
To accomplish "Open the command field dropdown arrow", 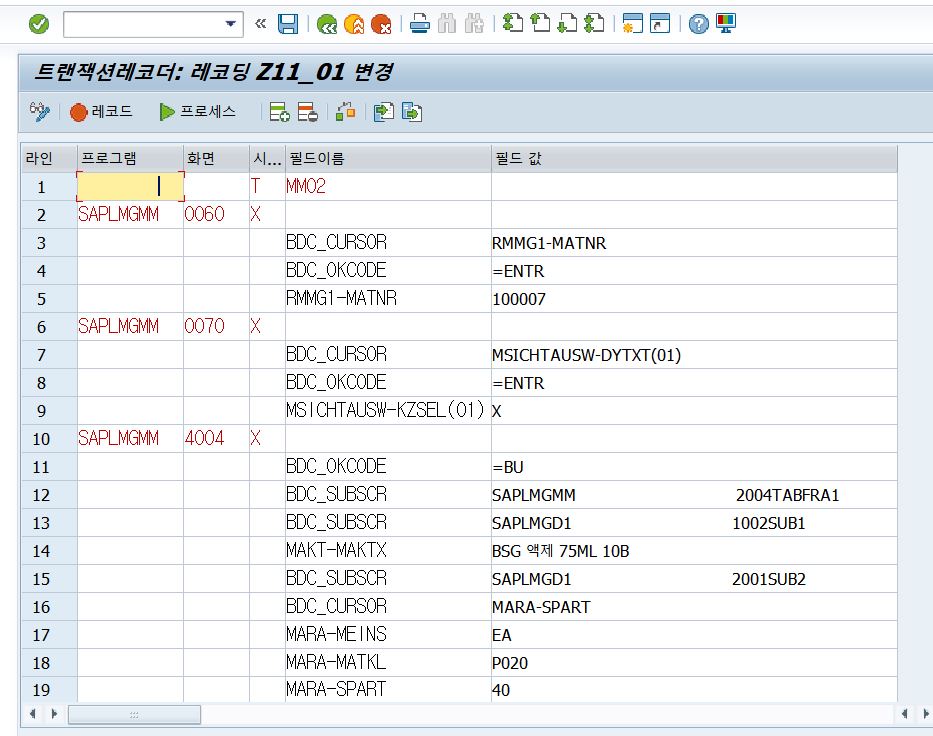I will (231, 23).
